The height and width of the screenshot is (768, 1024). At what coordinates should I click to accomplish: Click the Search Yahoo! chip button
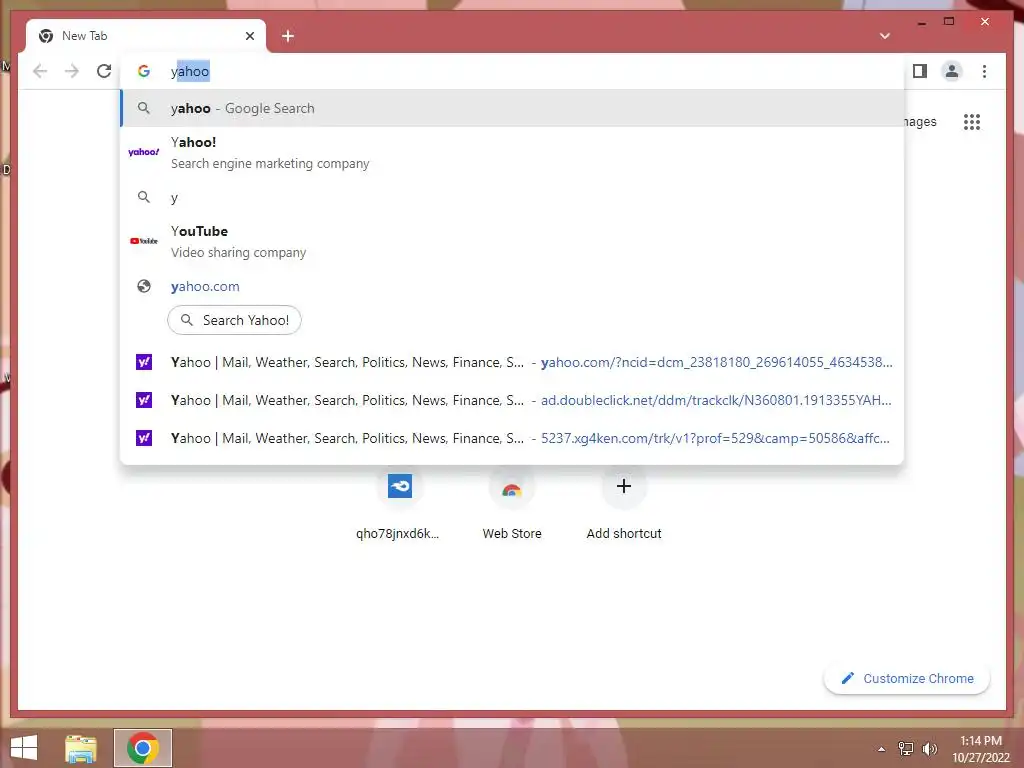[234, 320]
